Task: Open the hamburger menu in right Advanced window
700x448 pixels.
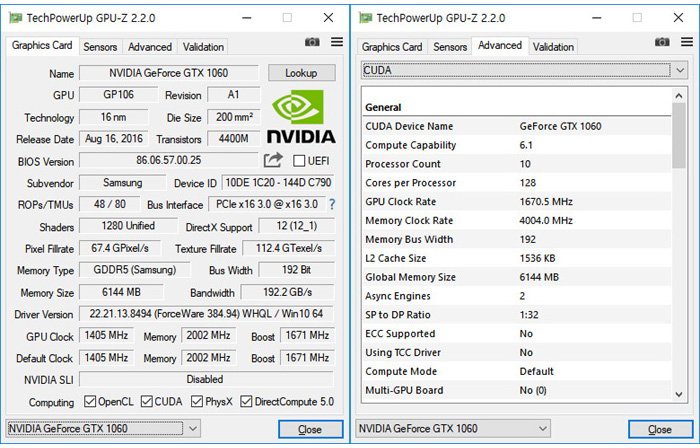Action: [687, 42]
